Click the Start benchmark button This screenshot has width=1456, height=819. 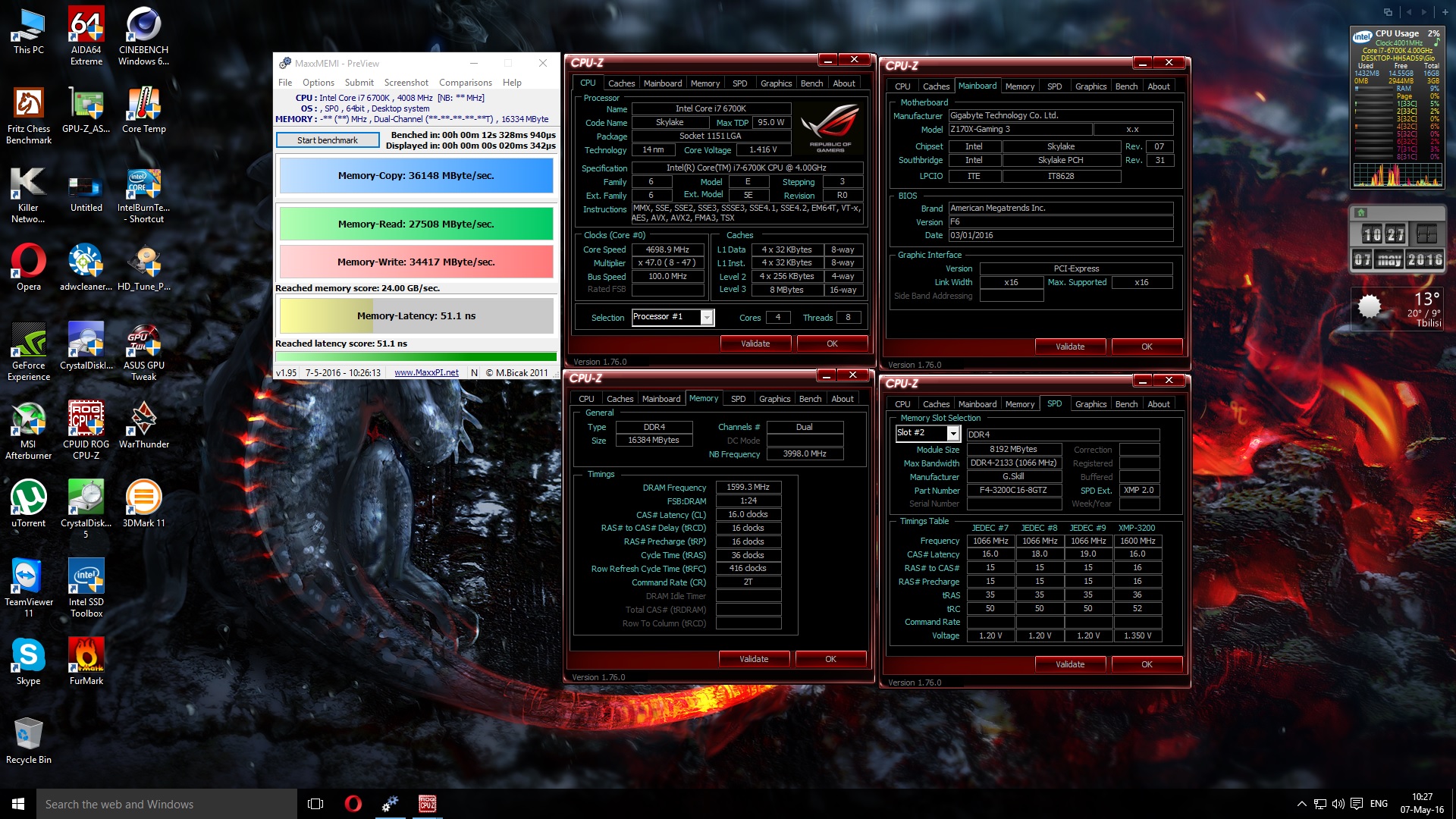(x=328, y=140)
